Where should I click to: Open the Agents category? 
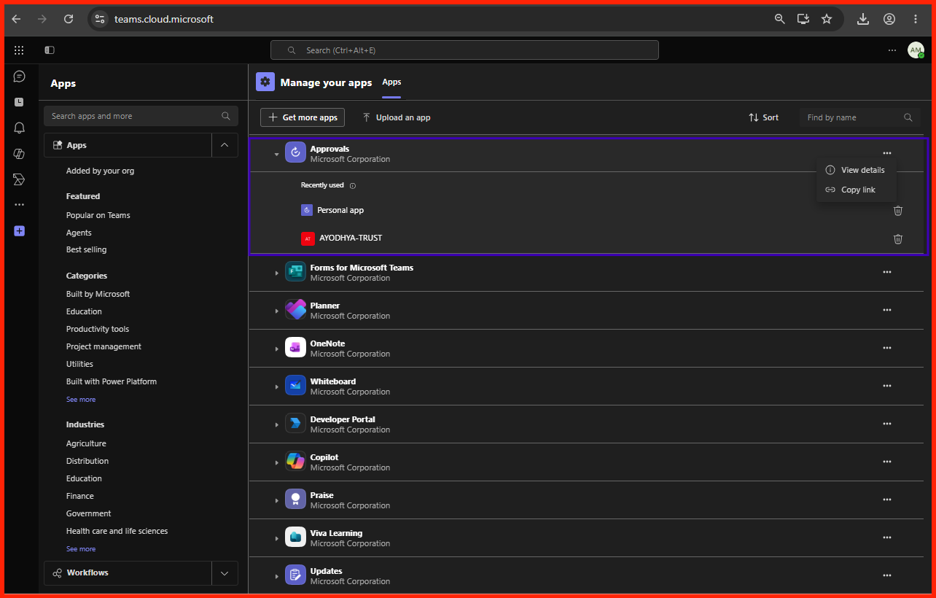(79, 233)
